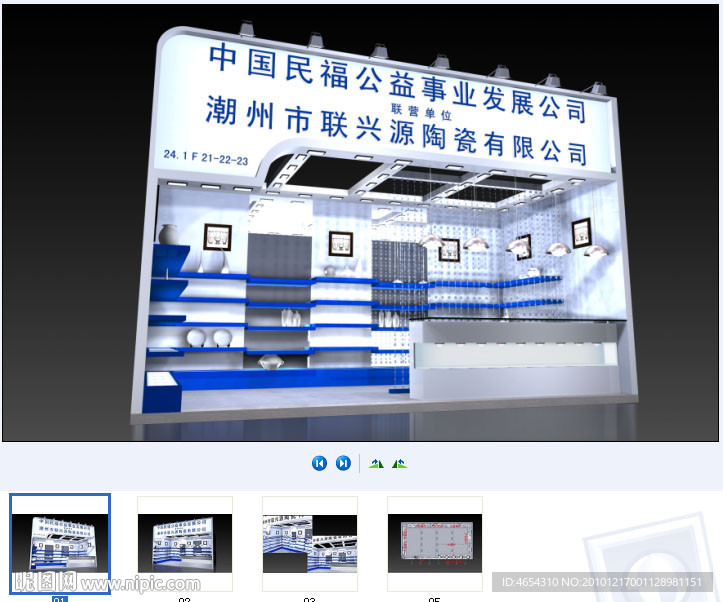Image resolution: width=723 pixels, height=602 pixels.
Task: Open thumbnail 02 booth front view
Action: (x=185, y=543)
